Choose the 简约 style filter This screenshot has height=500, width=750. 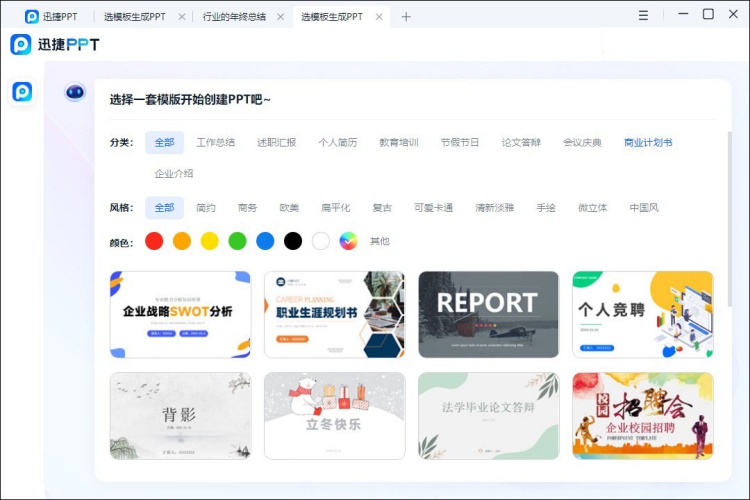tap(206, 208)
